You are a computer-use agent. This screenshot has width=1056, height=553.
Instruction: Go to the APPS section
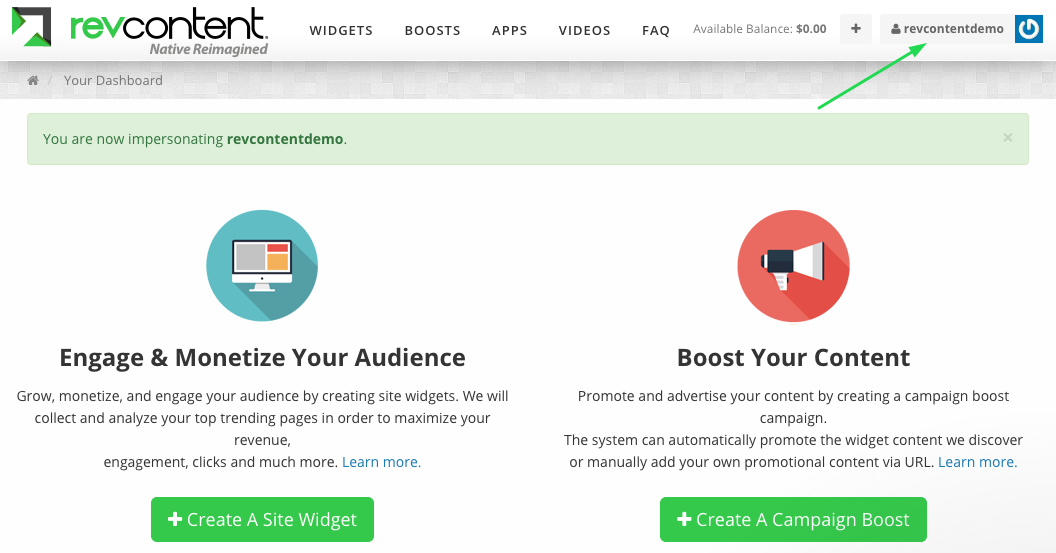[509, 30]
